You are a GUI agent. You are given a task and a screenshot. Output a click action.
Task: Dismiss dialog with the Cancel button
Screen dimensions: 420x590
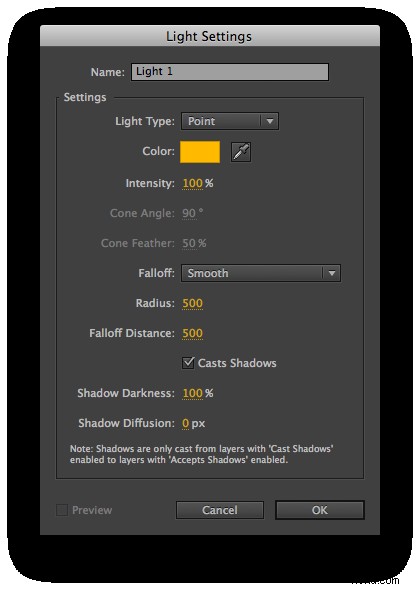coord(220,510)
